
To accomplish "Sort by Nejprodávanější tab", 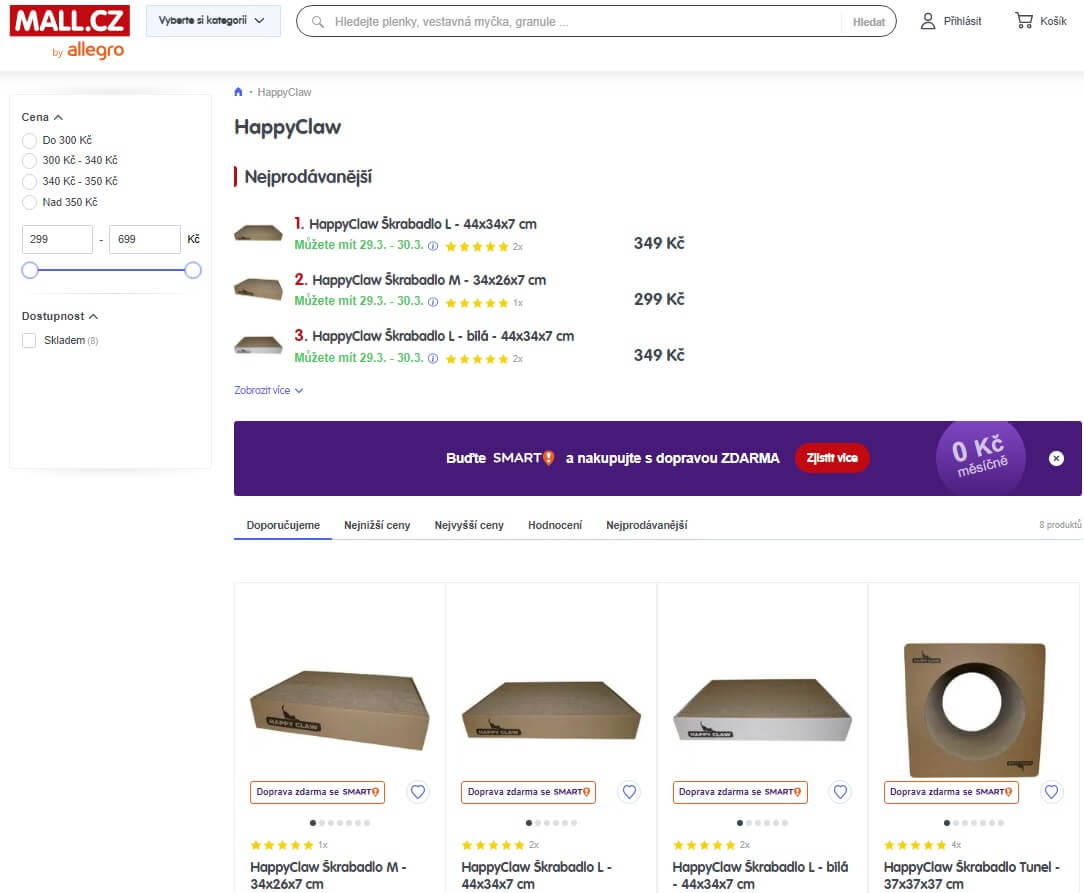I will click(646, 525).
